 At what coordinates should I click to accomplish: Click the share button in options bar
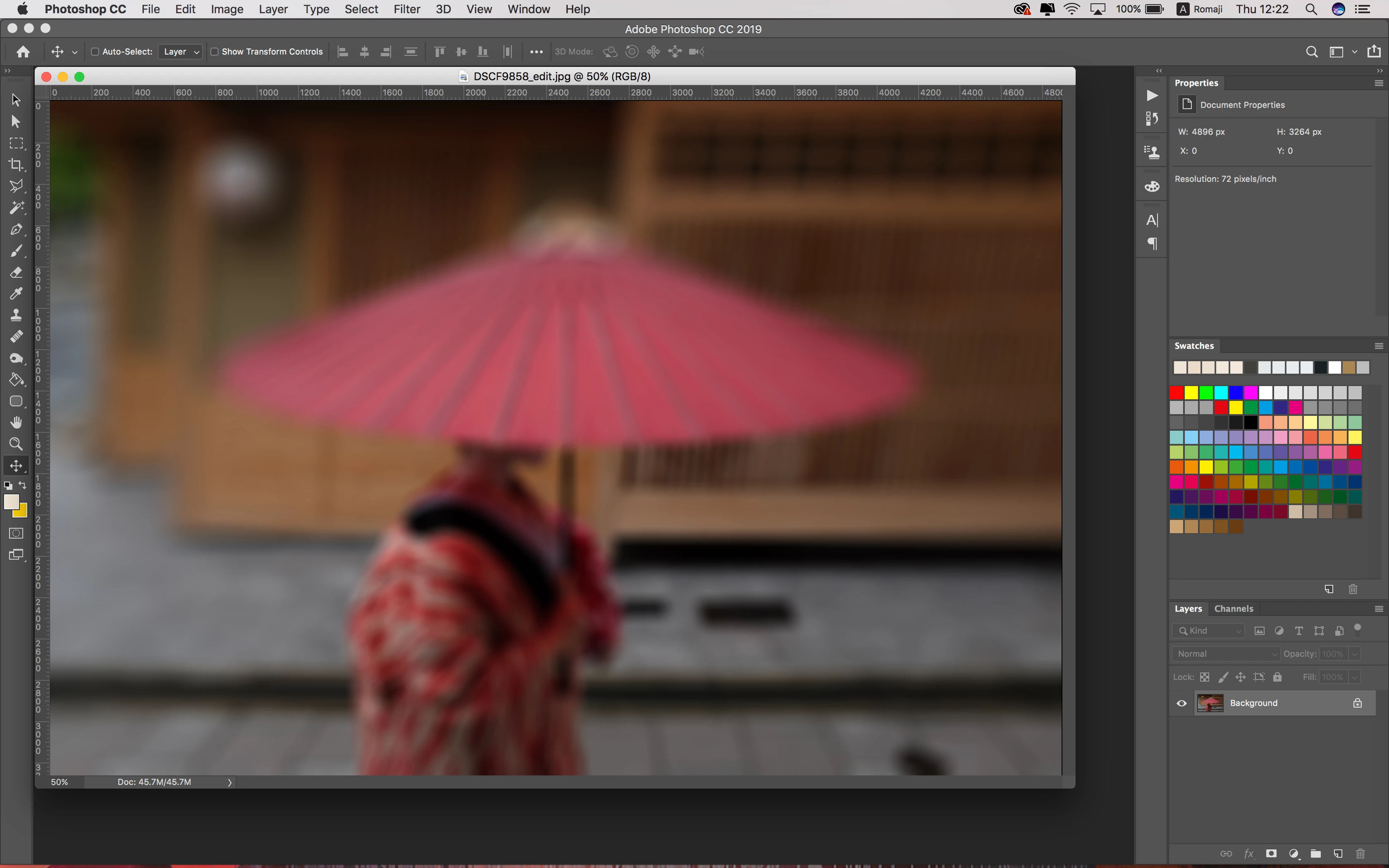tap(1374, 52)
